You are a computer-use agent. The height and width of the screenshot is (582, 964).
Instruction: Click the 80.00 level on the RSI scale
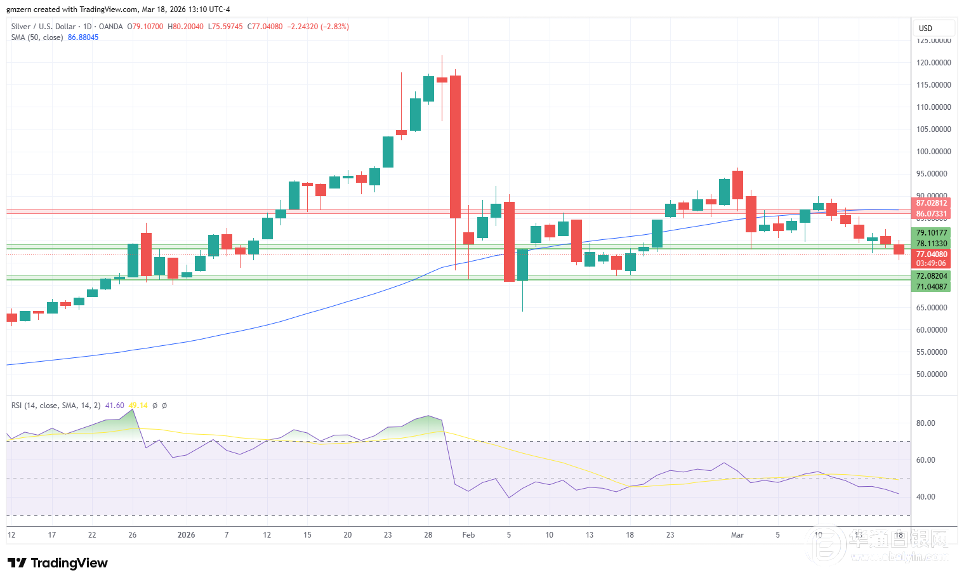925,423
